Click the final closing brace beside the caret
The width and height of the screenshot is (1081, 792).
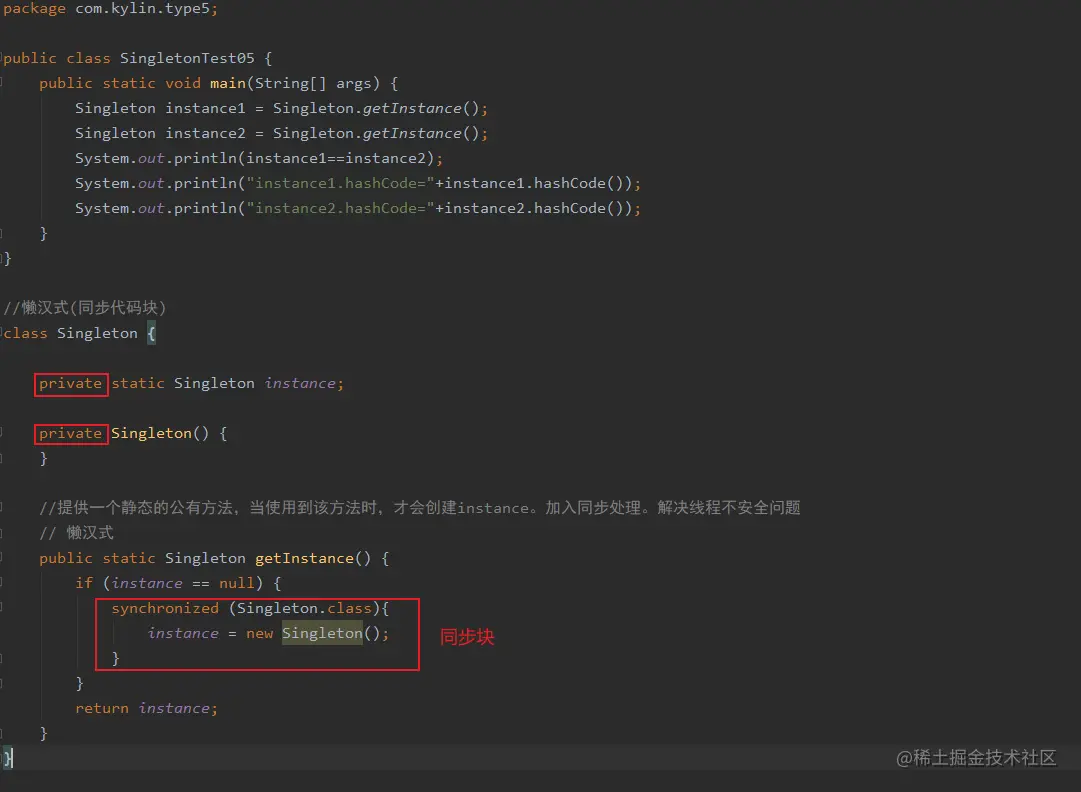pyautogui.click(x=7, y=758)
